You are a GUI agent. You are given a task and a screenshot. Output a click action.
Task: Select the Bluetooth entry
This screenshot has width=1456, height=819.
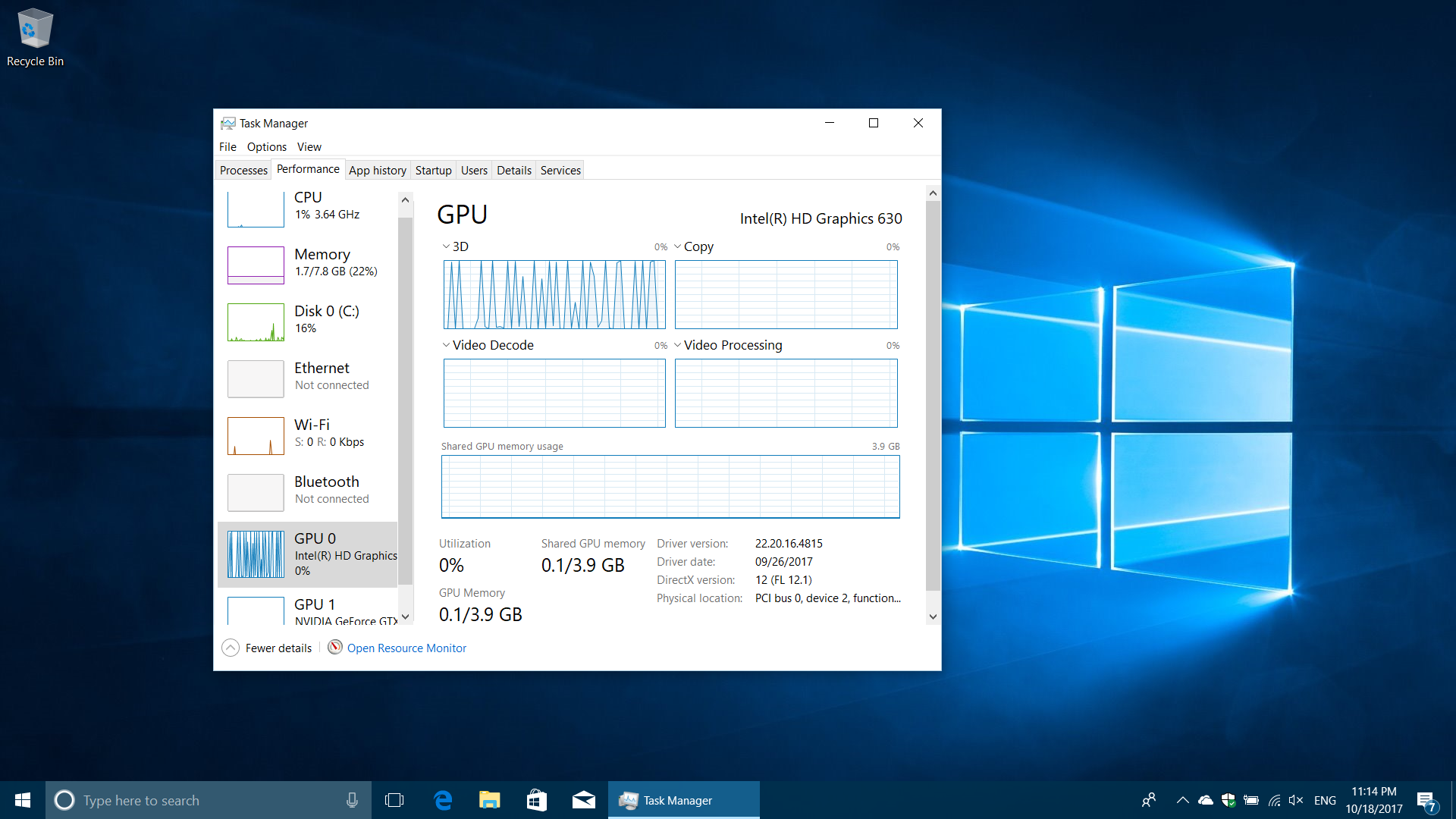pyautogui.click(x=307, y=492)
